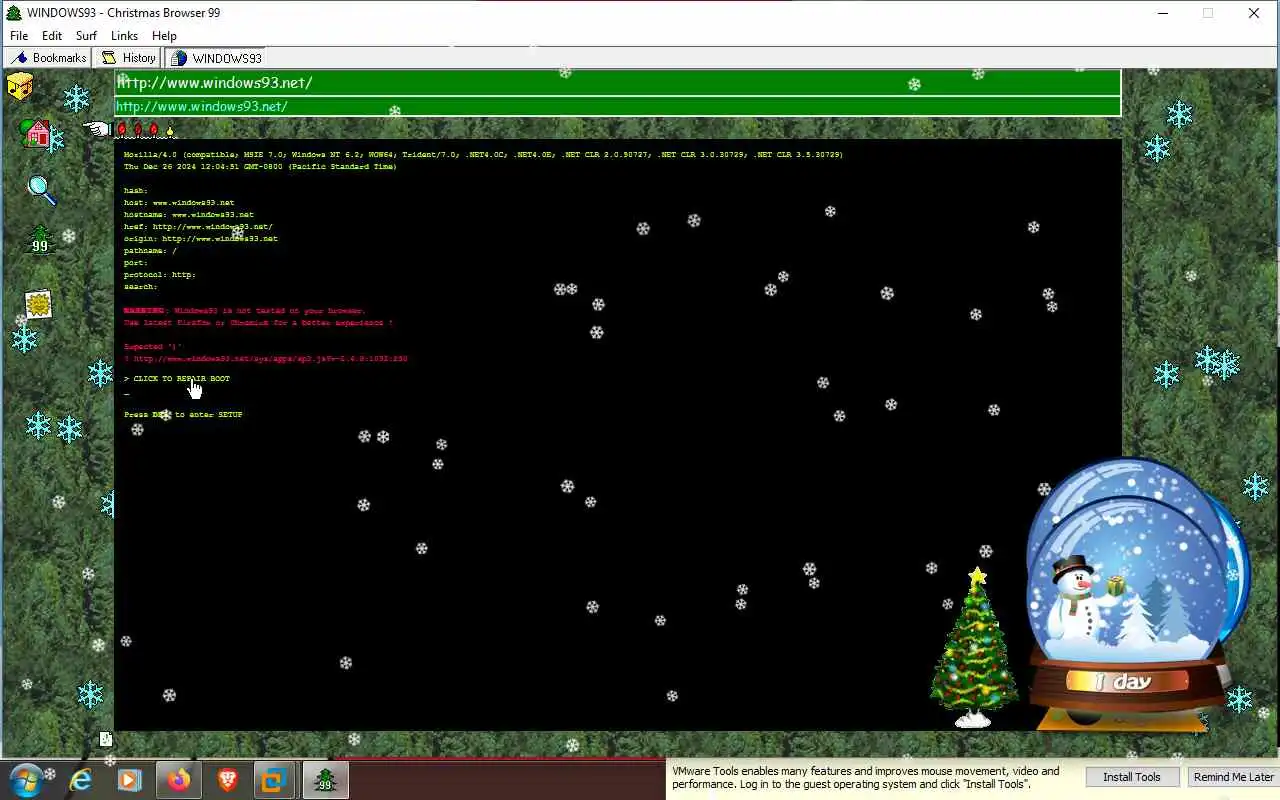Viewport: 1280px width, 800px height.
Task: Click the sun picture sidebar icon
Action: point(38,303)
